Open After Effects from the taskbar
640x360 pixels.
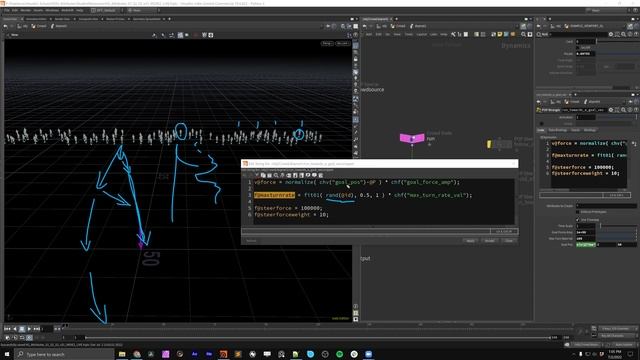(195, 354)
